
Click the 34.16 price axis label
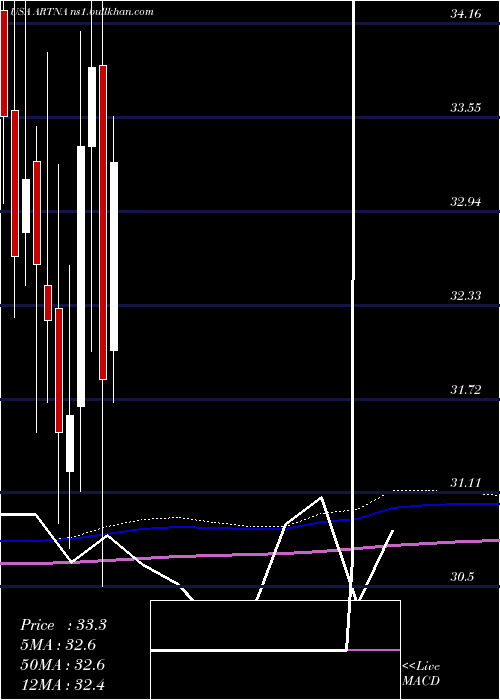466,14
